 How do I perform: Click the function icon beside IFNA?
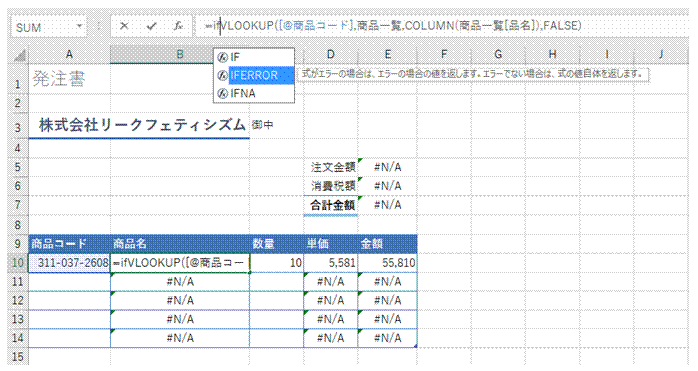pyautogui.click(x=223, y=94)
